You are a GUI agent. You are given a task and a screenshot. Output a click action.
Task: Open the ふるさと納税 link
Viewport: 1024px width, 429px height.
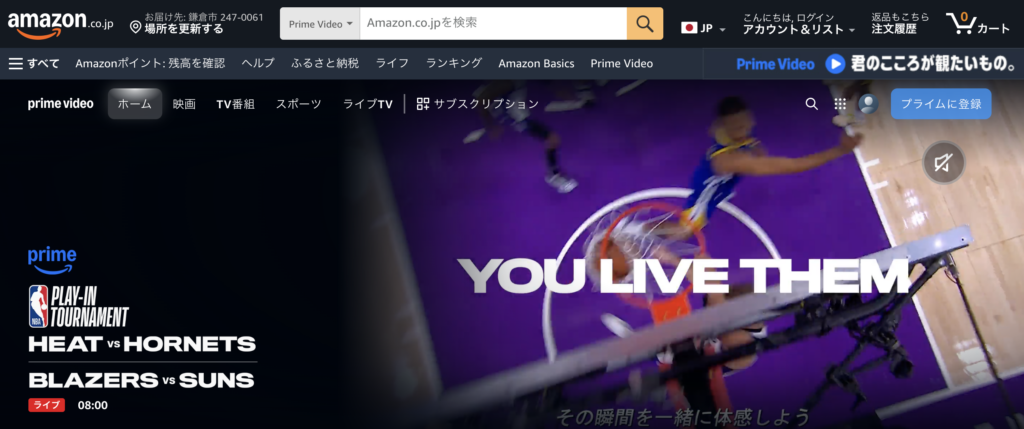pos(325,63)
